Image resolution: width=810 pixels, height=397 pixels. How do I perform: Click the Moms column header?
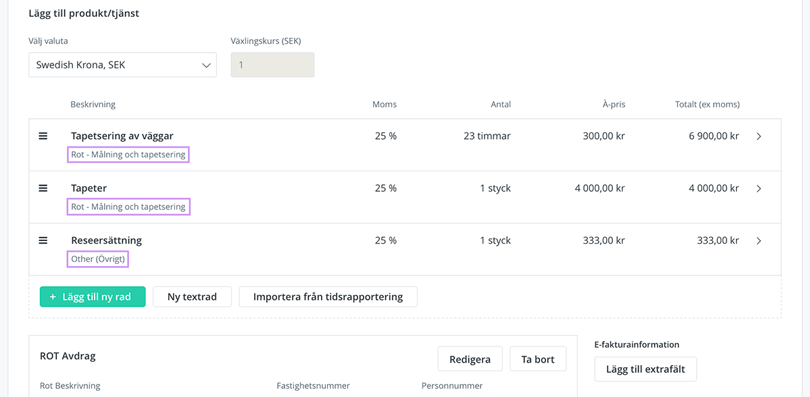click(385, 105)
